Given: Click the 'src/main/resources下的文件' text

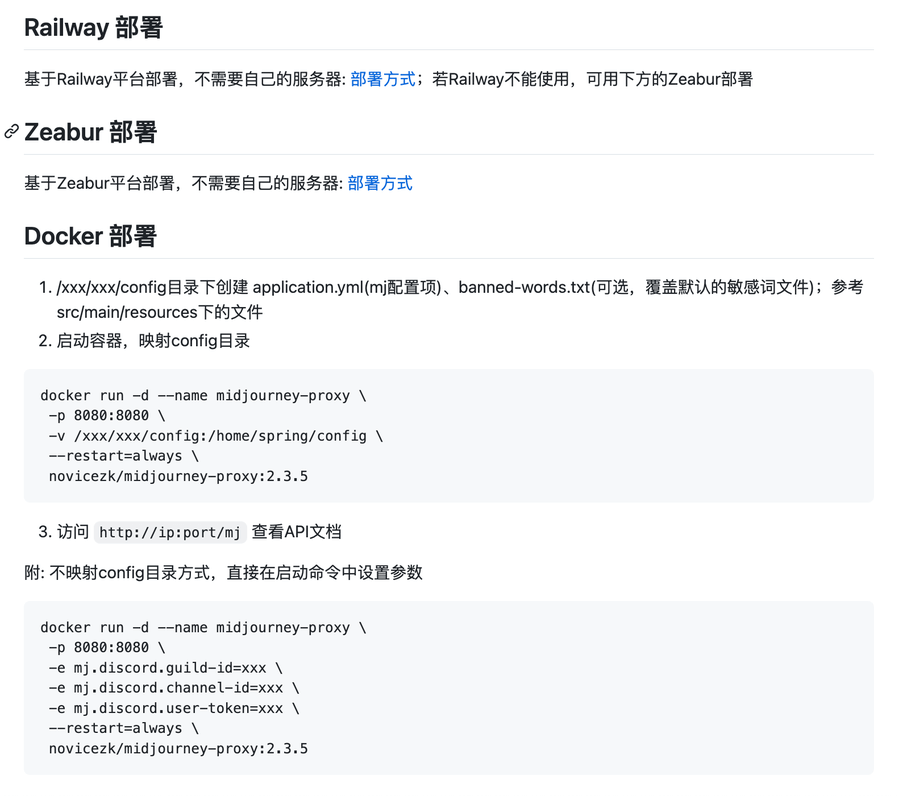Looking at the screenshot, I should [x=159, y=312].
